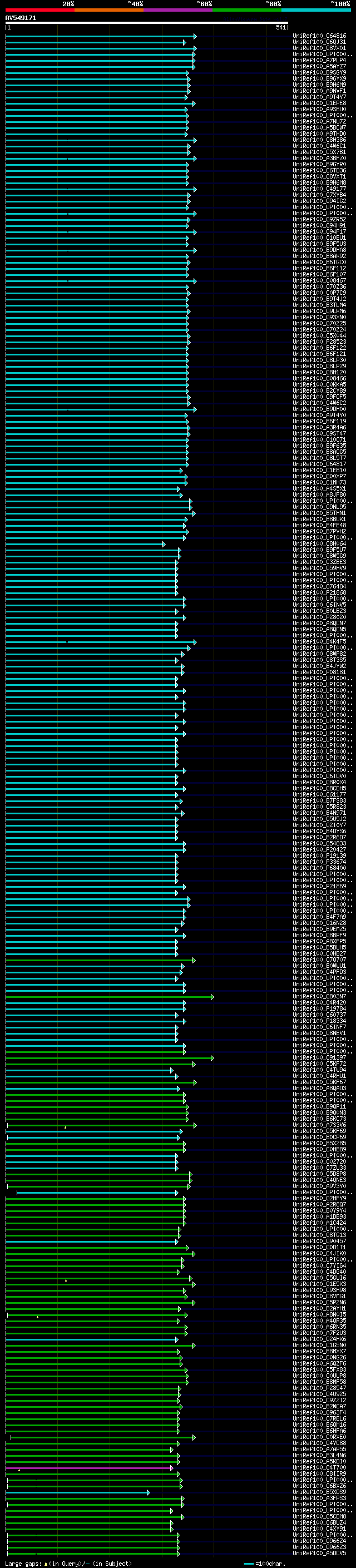
Task: Select hit label UniRef100_O91397
Action: coord(319,1058)
